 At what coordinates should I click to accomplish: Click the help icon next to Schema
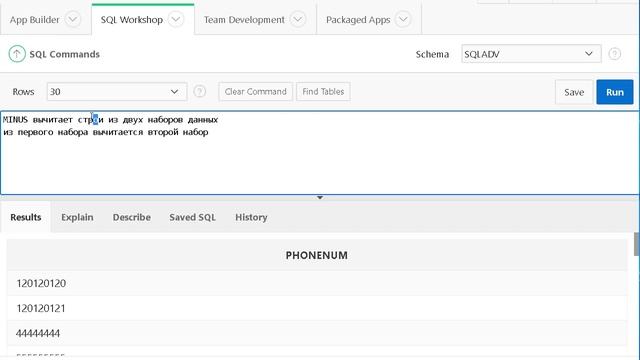coord(615,54)
